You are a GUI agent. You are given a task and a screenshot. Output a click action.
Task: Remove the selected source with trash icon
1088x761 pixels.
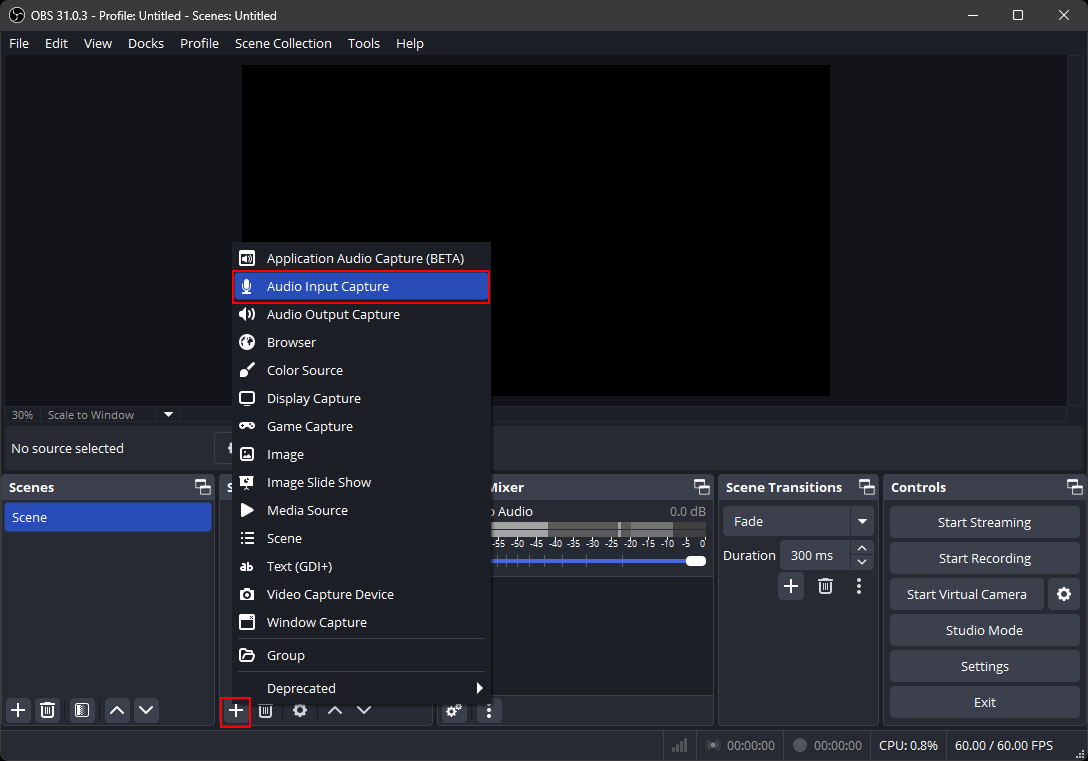[265, 710]
